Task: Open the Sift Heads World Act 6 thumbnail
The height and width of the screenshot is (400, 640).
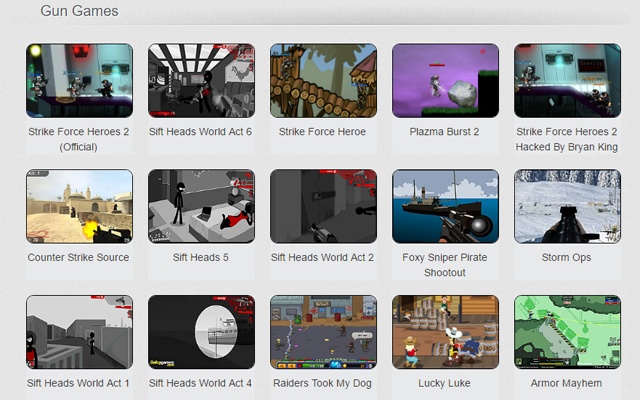Action: click(x=202, y=81)
